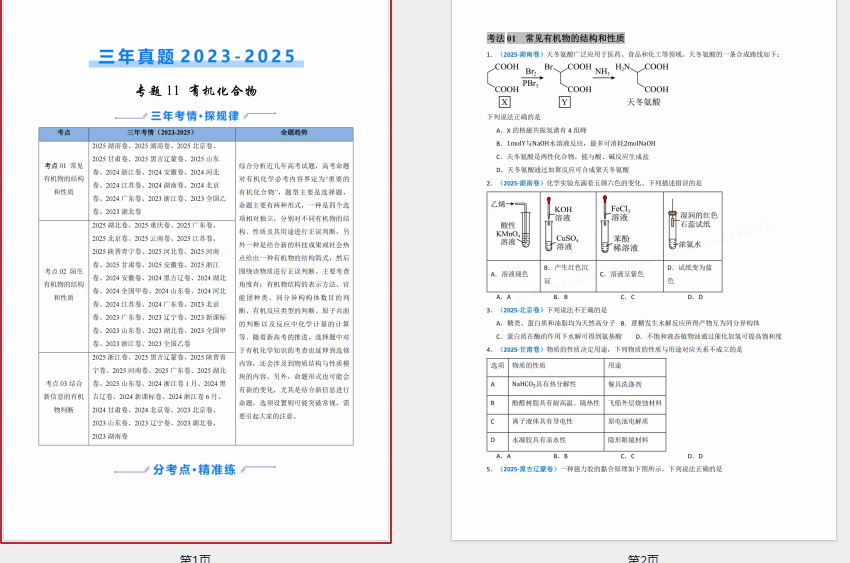This screenshot has width=850, height=563.
Task: Select the page 1 thumbnail
Action: [x=196, y=270]
